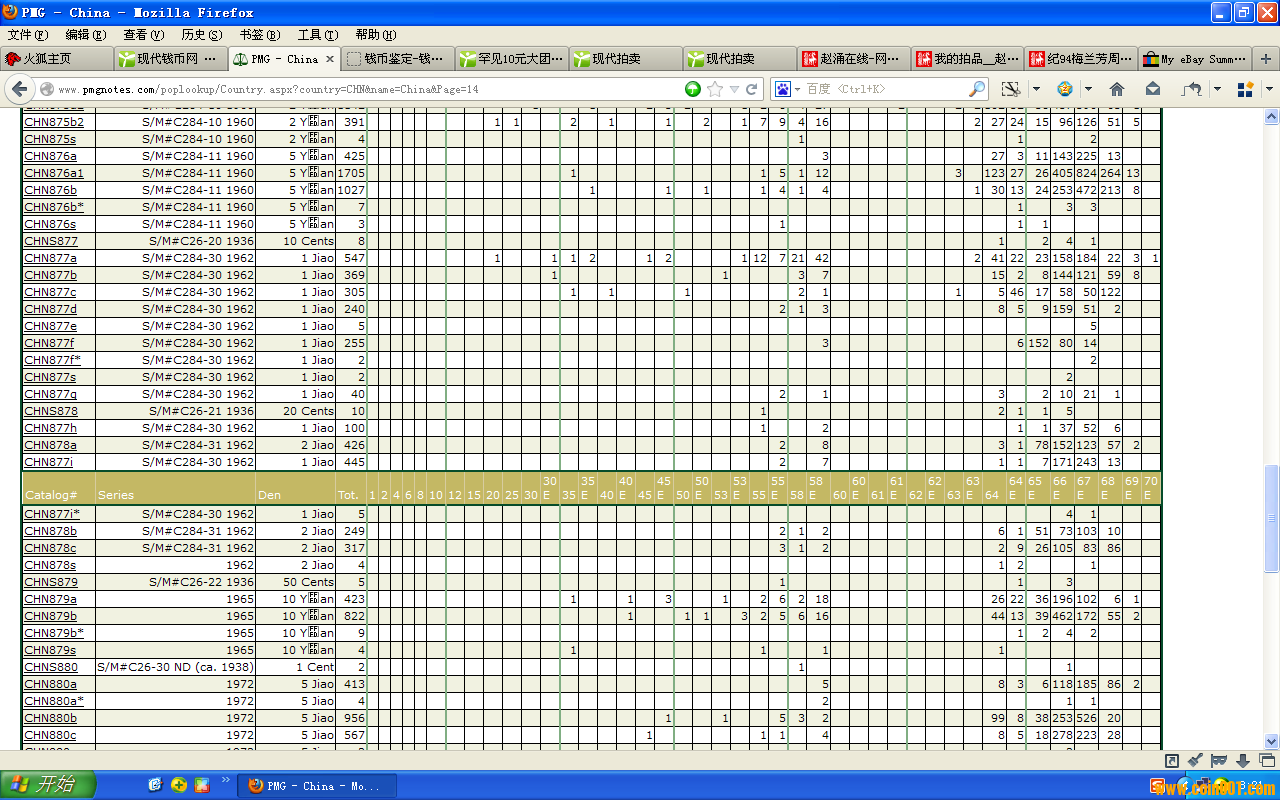
Task: Click the browser back arrow button
Action: pos(19,89)
